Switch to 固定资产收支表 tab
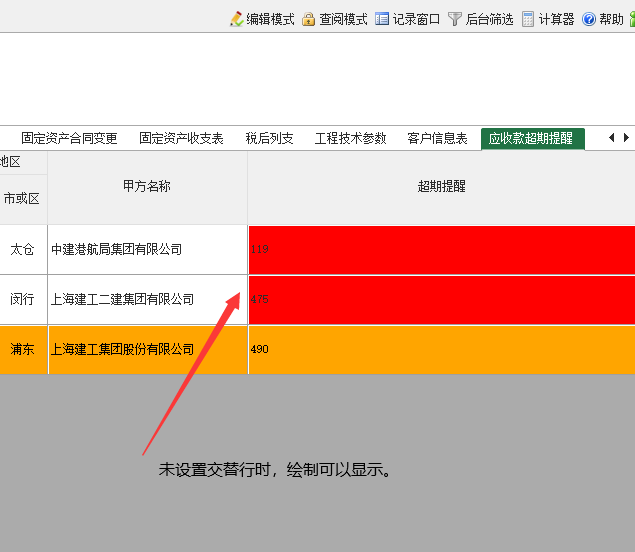635x552 pixels. point(181,139)
